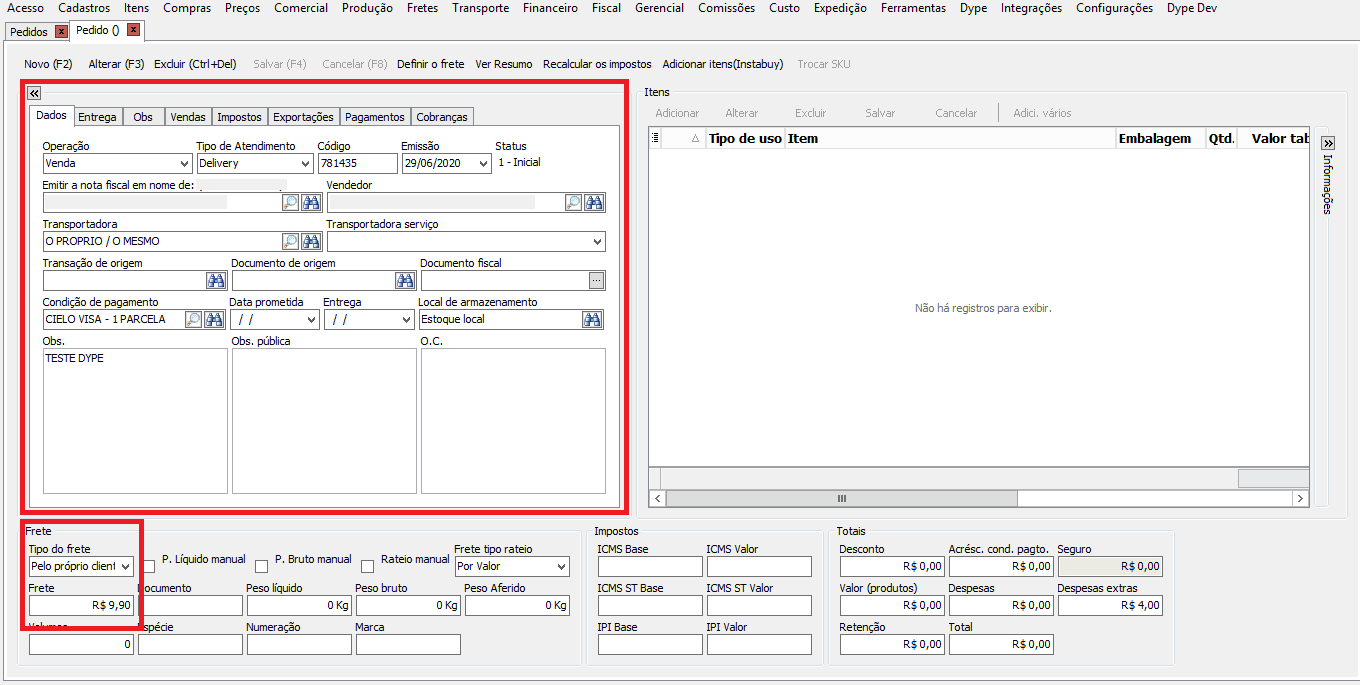
Task: Click the Peso líquido field
Action: pyautogui.click(x=299, y=605)
